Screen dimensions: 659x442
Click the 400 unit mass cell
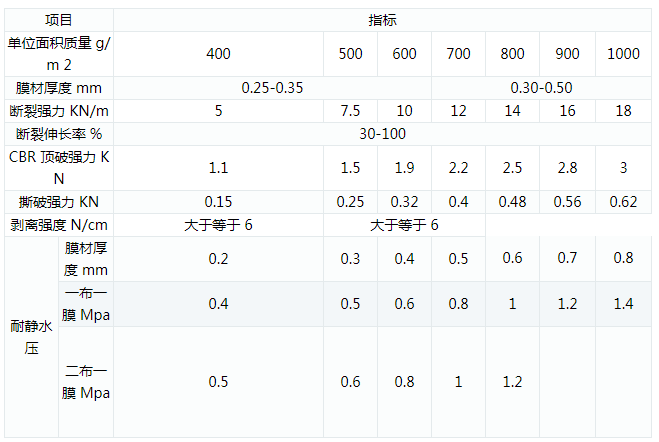click(218, 54)
